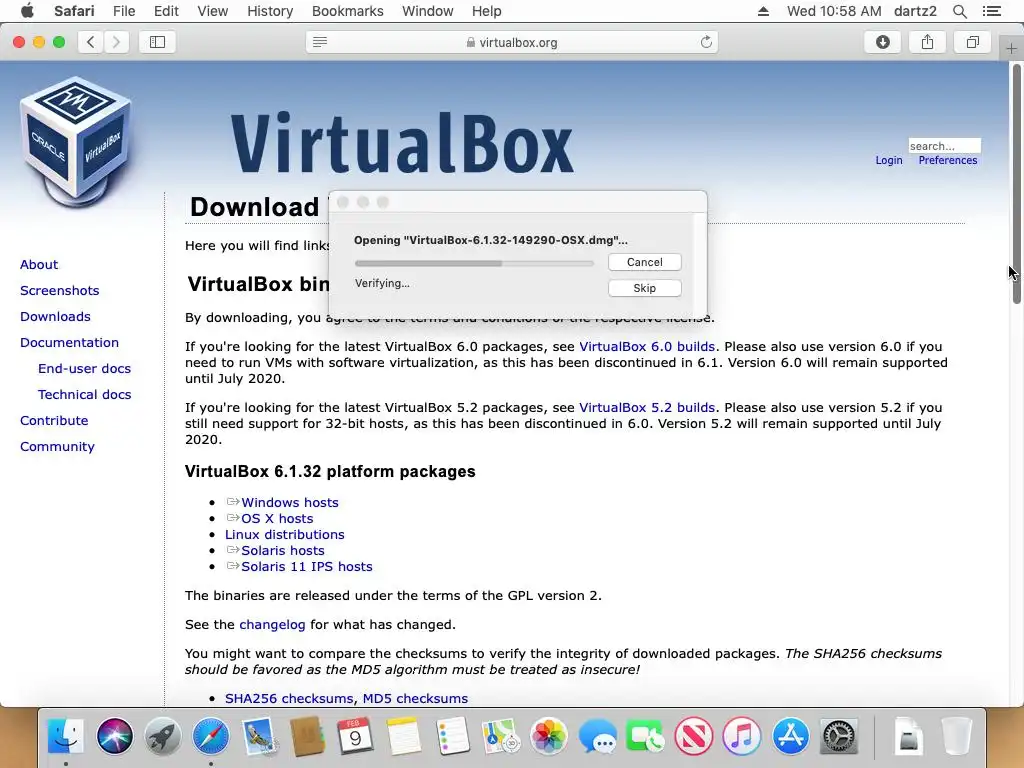Show all tabs overview
Screen dimensions: 1024x768
[x=972, y=42]
